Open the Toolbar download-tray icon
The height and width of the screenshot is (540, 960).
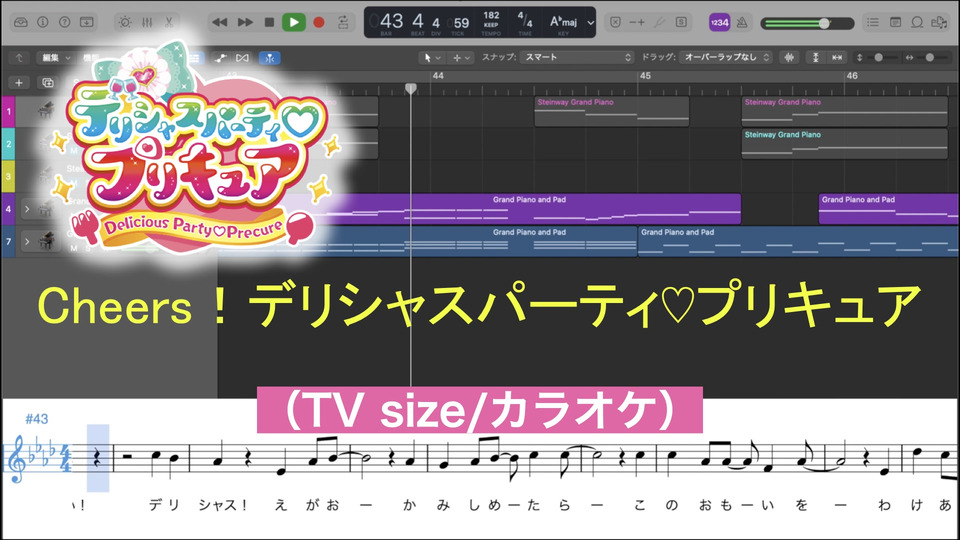(87, 22)
